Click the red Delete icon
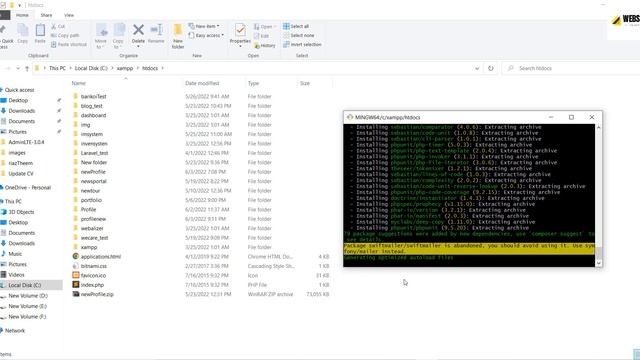Screen dimensions: 640x360 pos(138,30)
